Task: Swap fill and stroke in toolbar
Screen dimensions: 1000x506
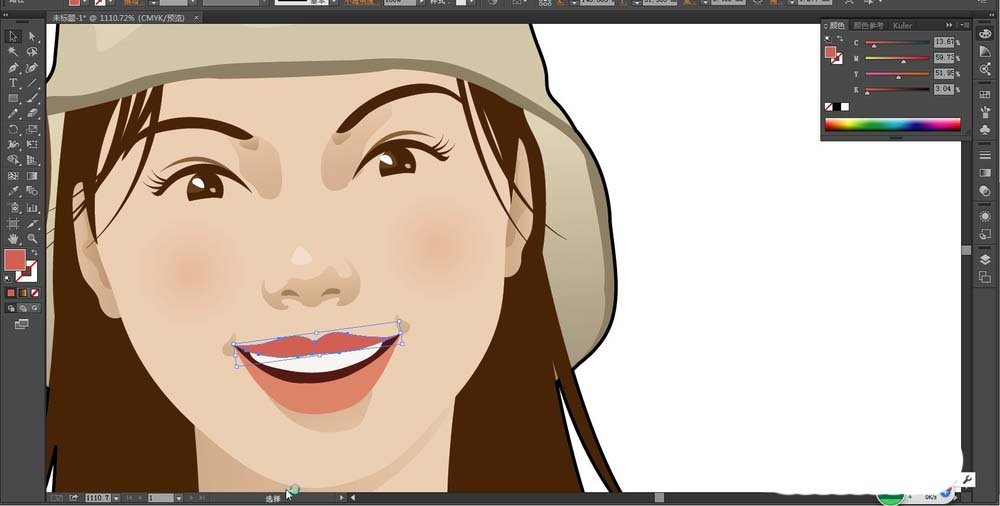Action: click(x=32, y=252)
